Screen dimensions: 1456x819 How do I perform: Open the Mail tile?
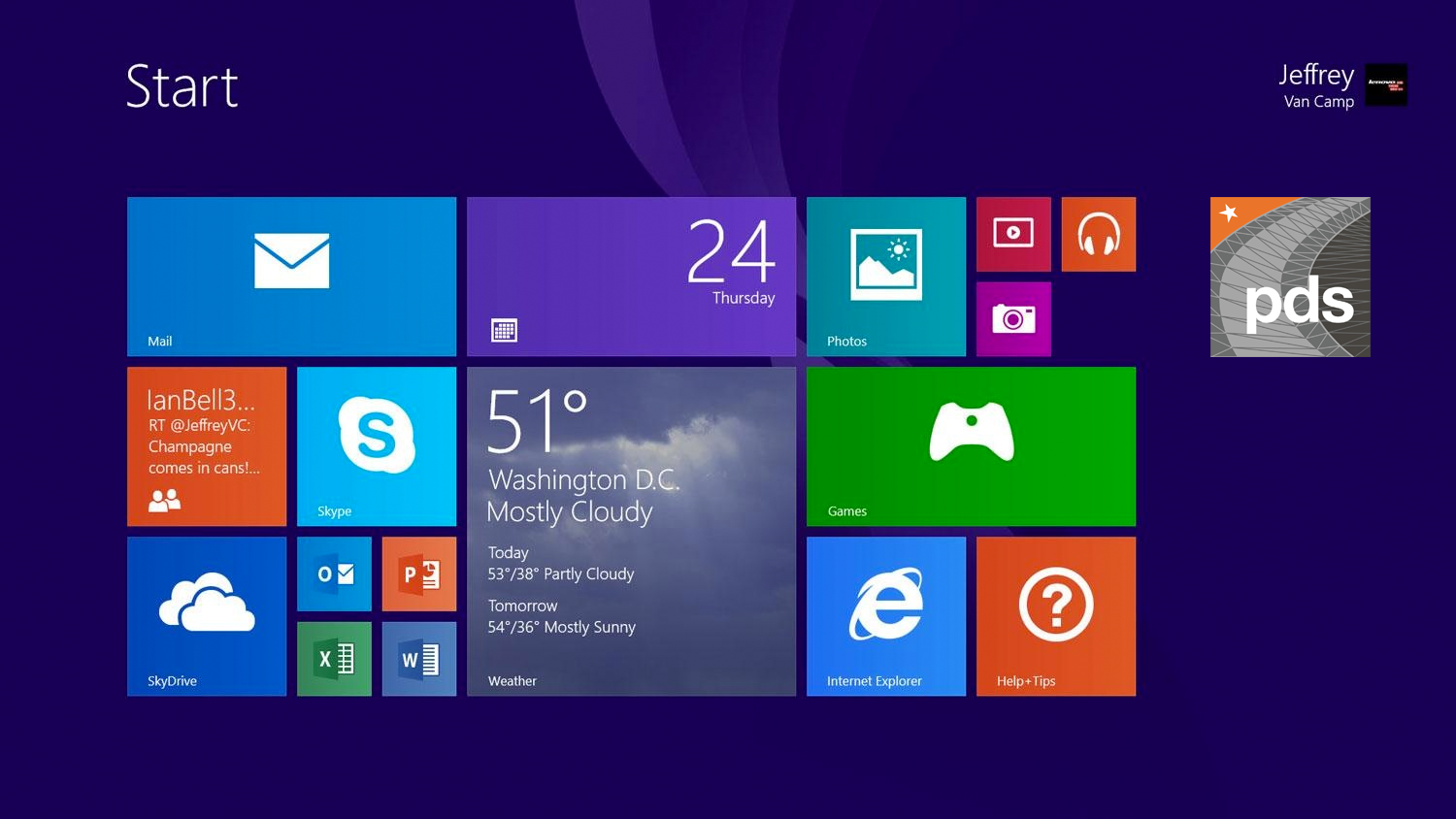pos(291,277)
